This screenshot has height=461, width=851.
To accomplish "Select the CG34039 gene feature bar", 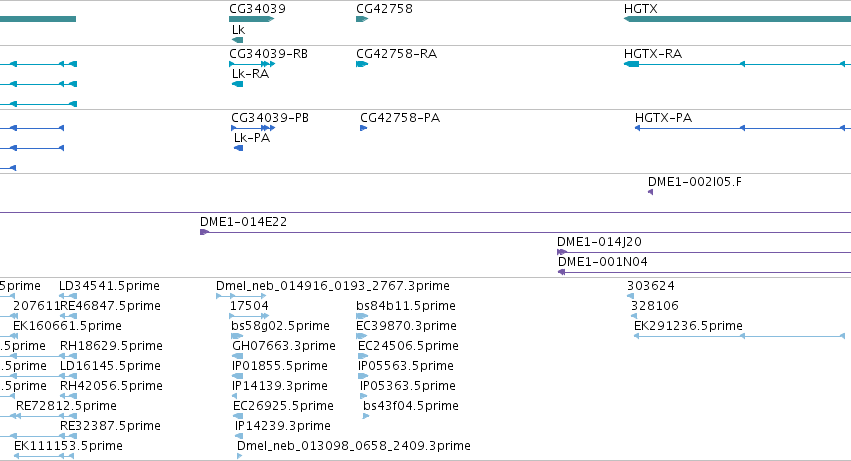I will tap(251, 19).
